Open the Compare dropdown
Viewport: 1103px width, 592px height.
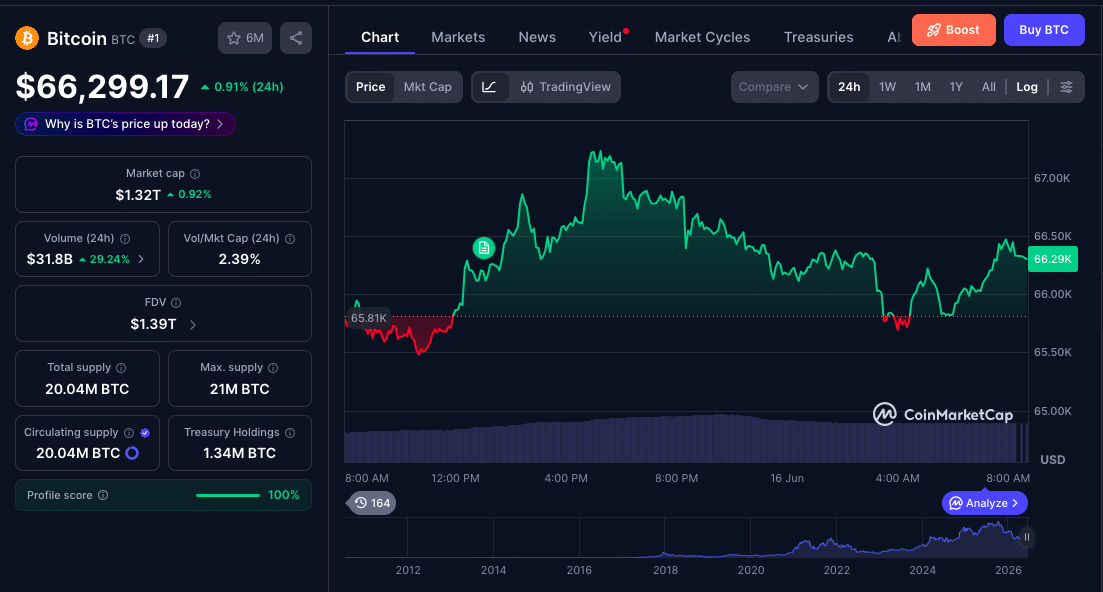tap(774, 87)
